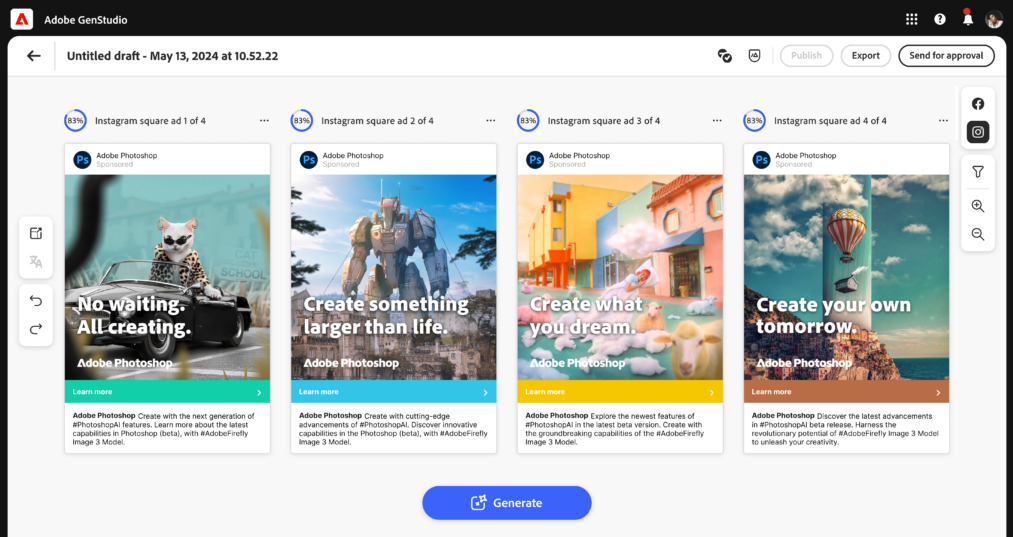Screen dimensions: 1013x537
Task: Click the Export button
Action: [865, 56]
